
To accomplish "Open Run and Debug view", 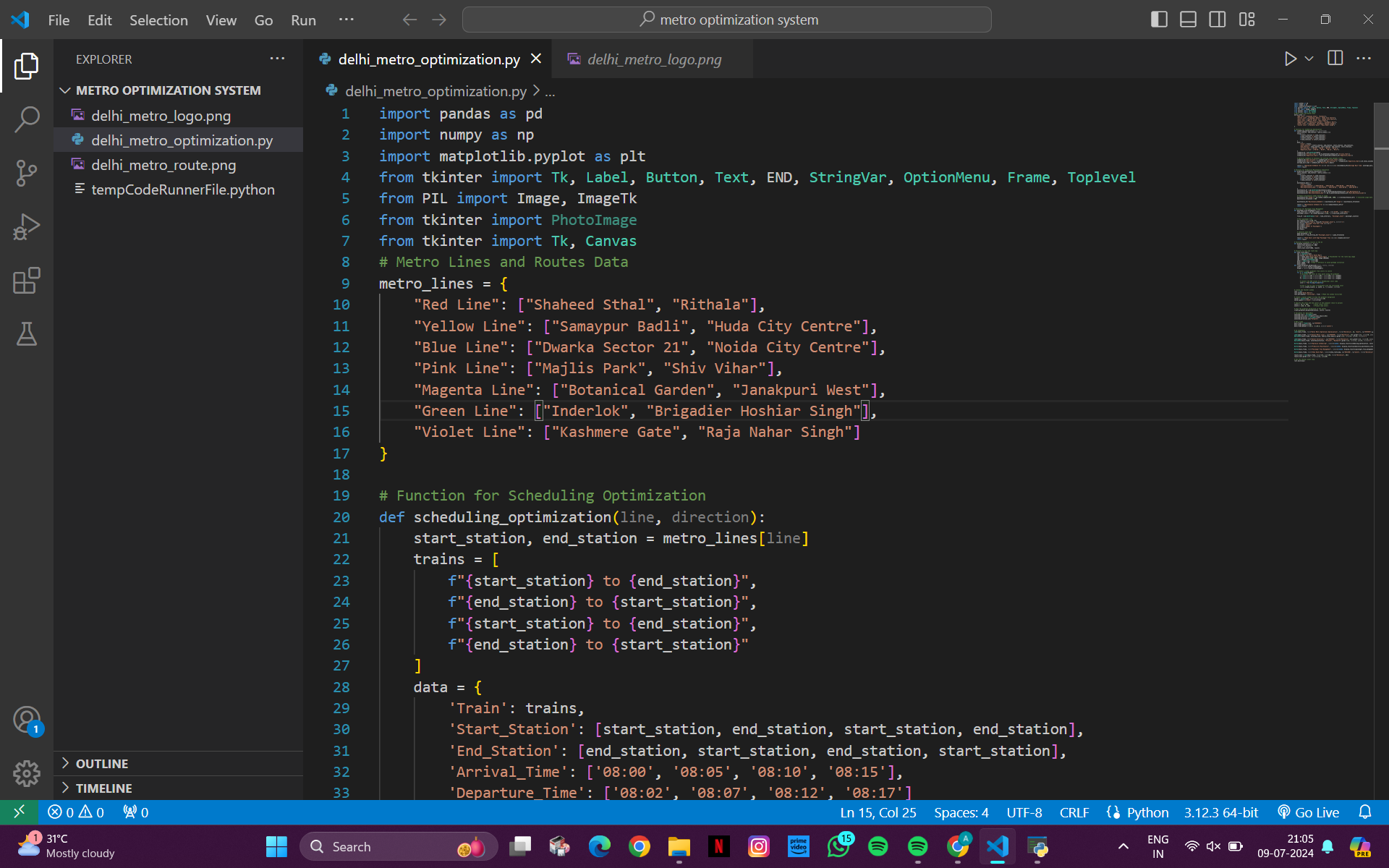I will pyautogui.click(x=27, y=227).
